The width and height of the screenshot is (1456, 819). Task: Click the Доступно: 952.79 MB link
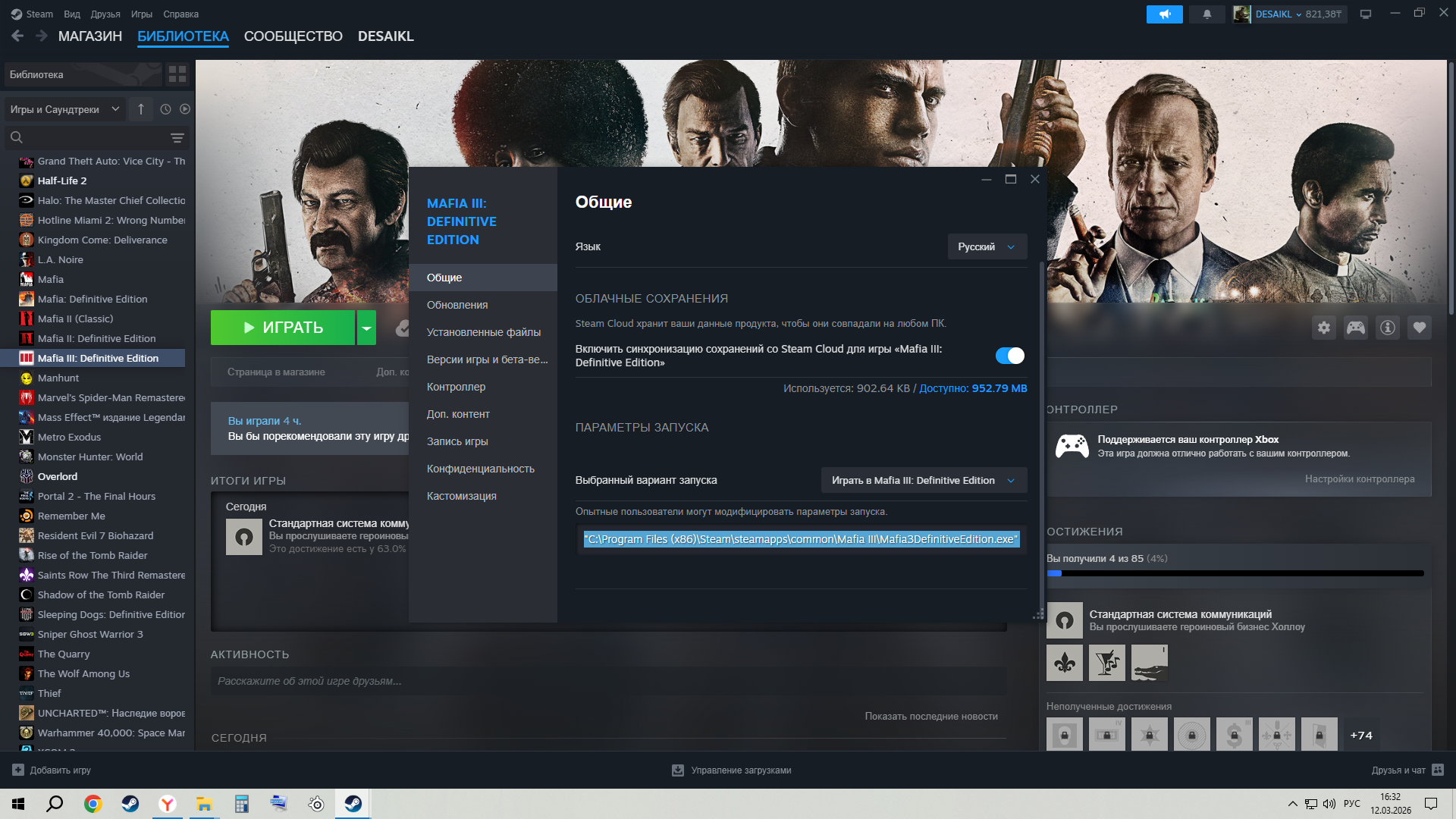point(973,388)
